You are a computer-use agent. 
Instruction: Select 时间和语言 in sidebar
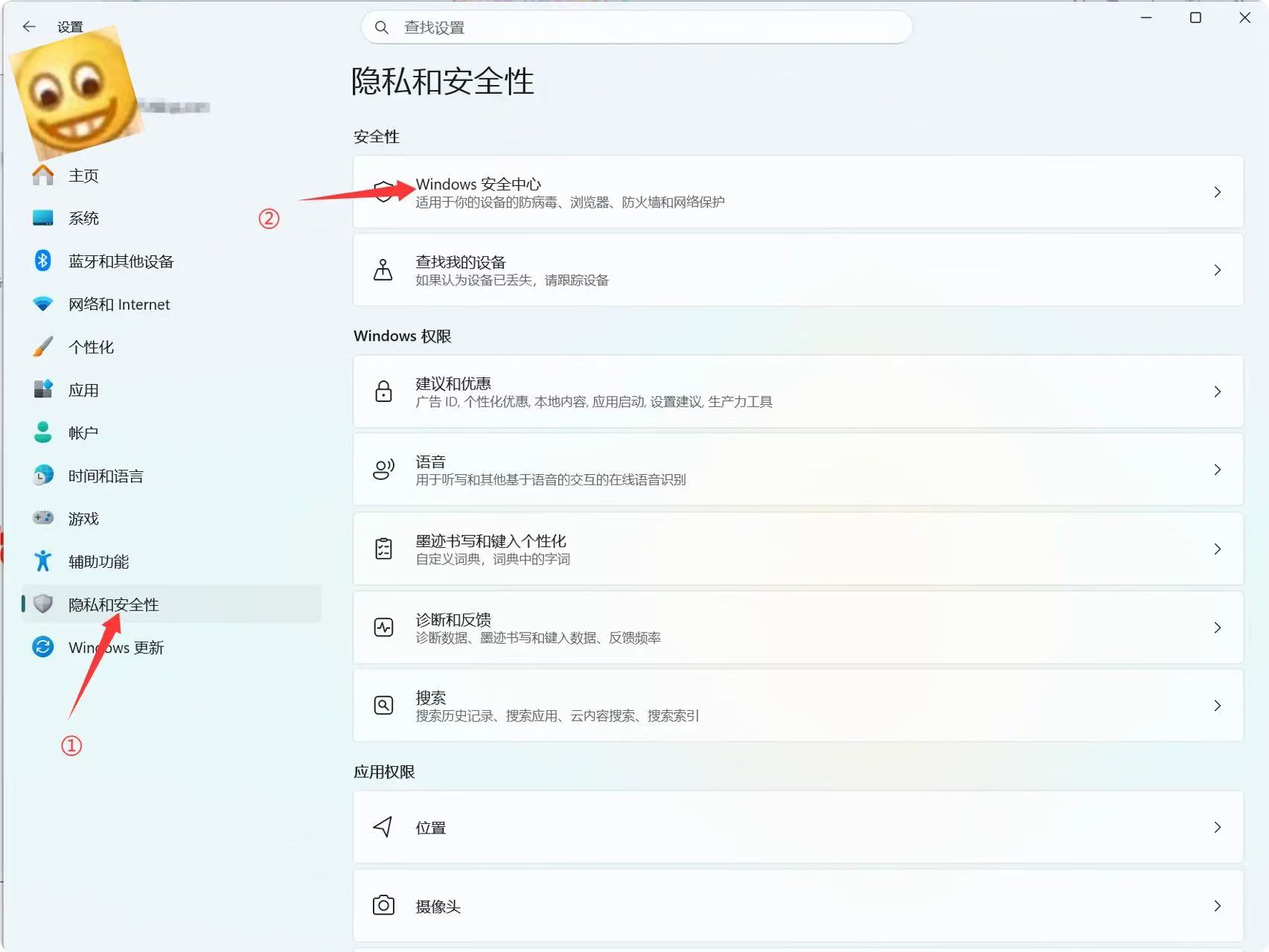(106, 476)
